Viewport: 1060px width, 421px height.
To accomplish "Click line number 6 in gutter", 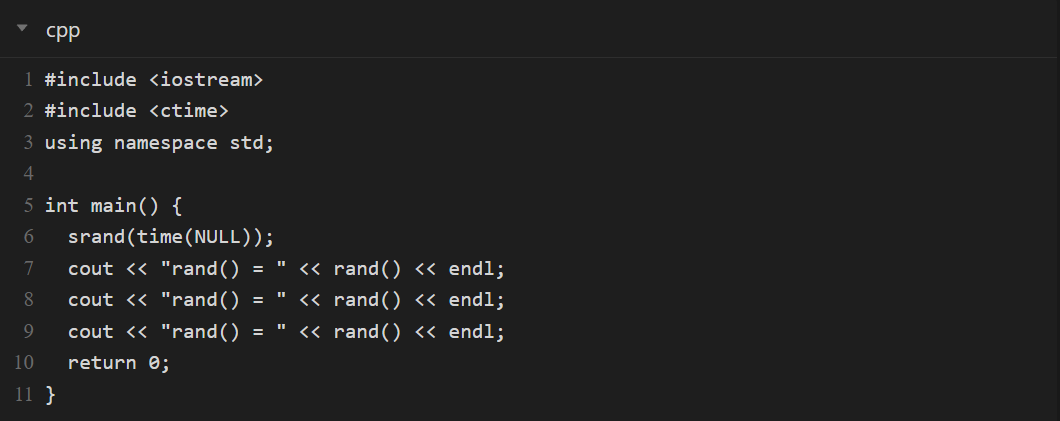I will pyautogui.click(x=29, y=237).
